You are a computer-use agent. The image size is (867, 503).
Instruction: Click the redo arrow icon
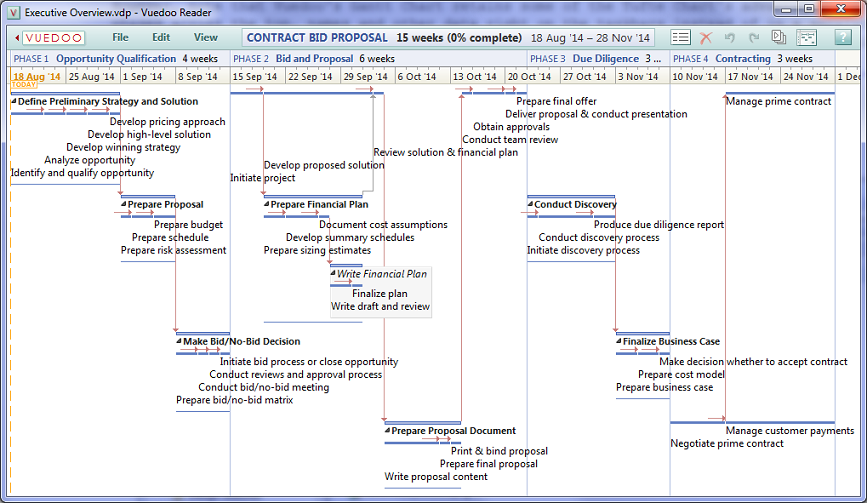pos(754,38)
